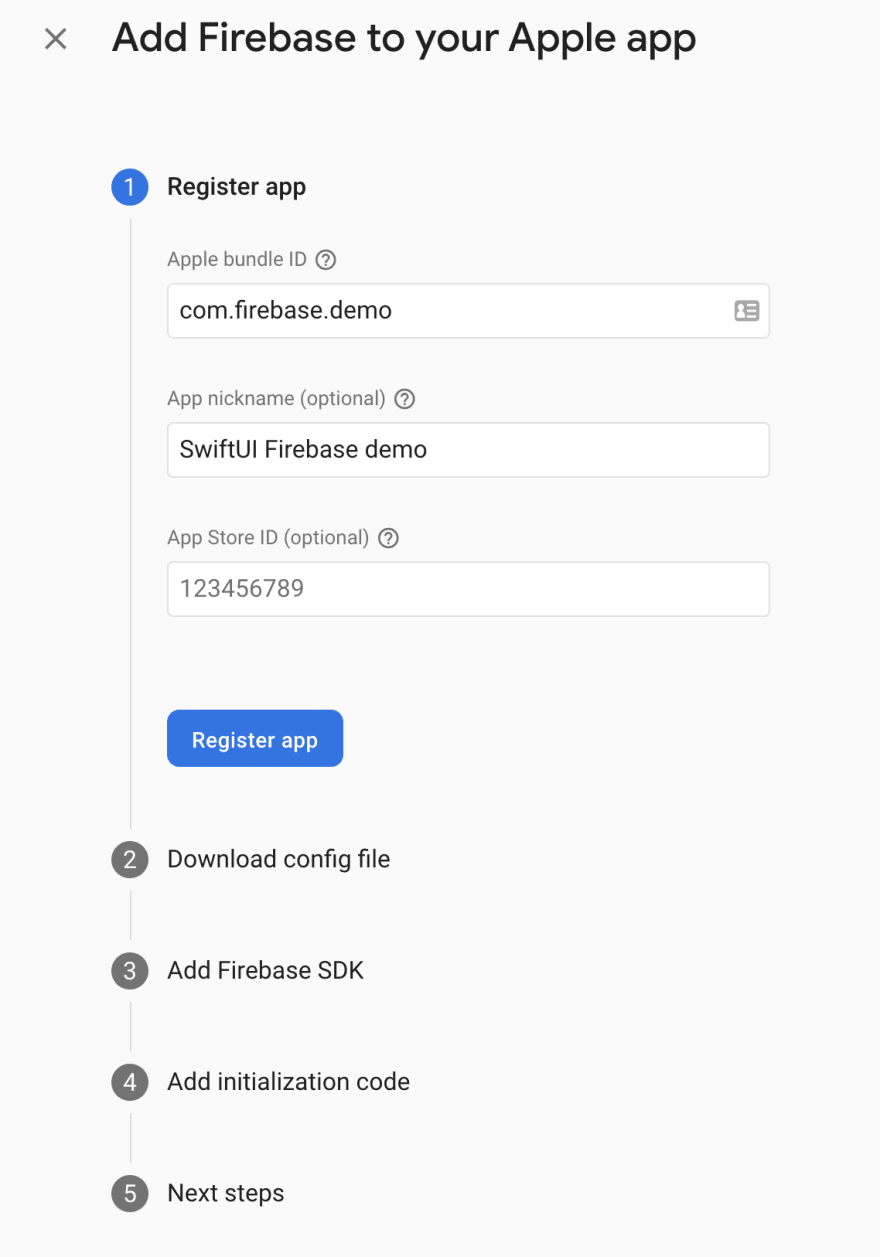Focus the App Store ID input field
This screenshot has height=1257, width=880.
click(468, 588)
